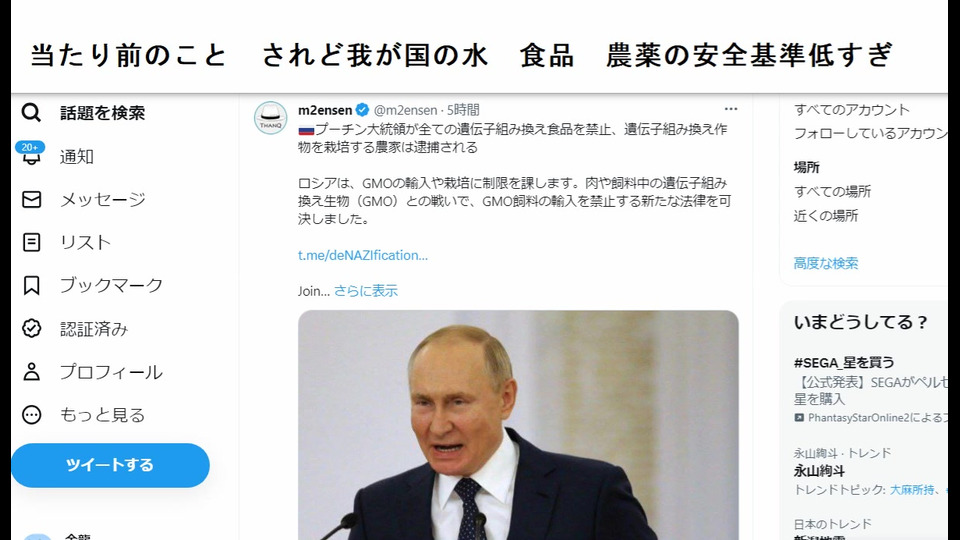
Task: Open the t.me/deNAZIfication link
Action: pyautogui.click(x=363, y=255)
